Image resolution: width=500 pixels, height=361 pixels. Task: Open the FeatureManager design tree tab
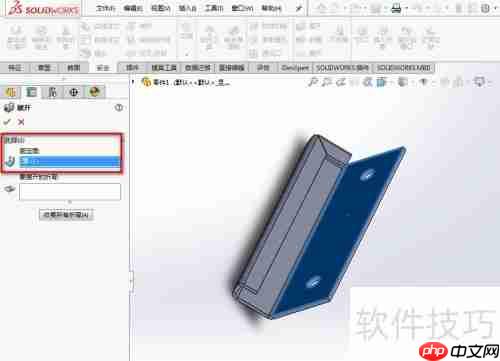(x=11, y=92)
